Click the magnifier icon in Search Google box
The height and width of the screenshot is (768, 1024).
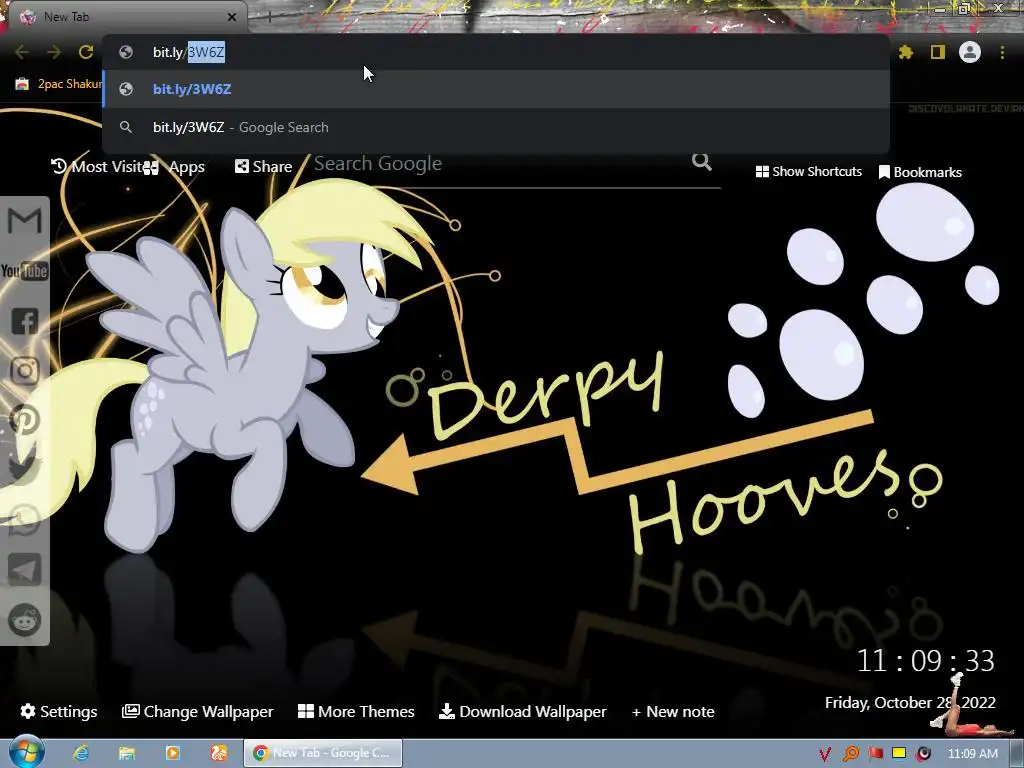point(702,161)
